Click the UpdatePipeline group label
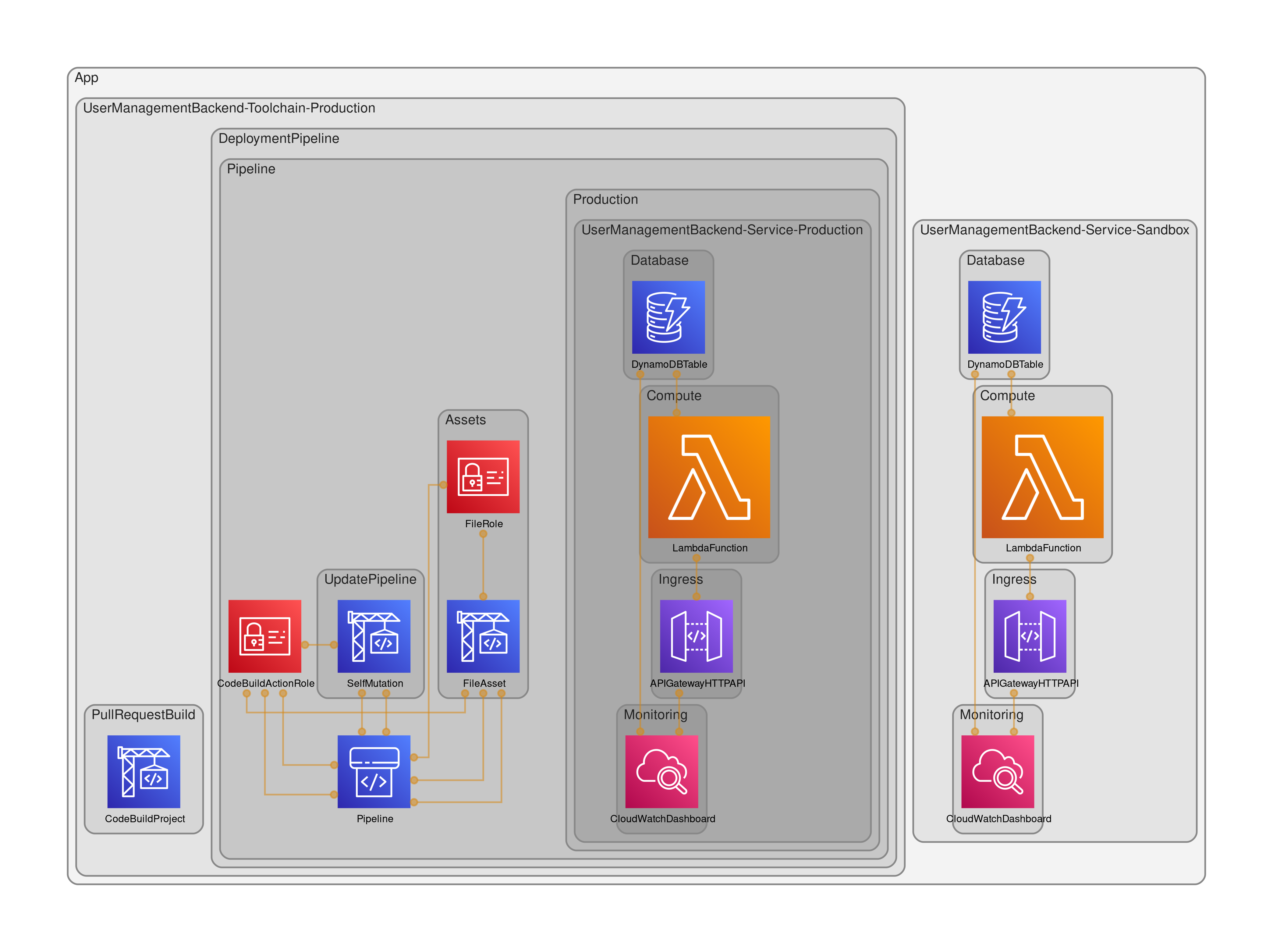 (370, 580)
